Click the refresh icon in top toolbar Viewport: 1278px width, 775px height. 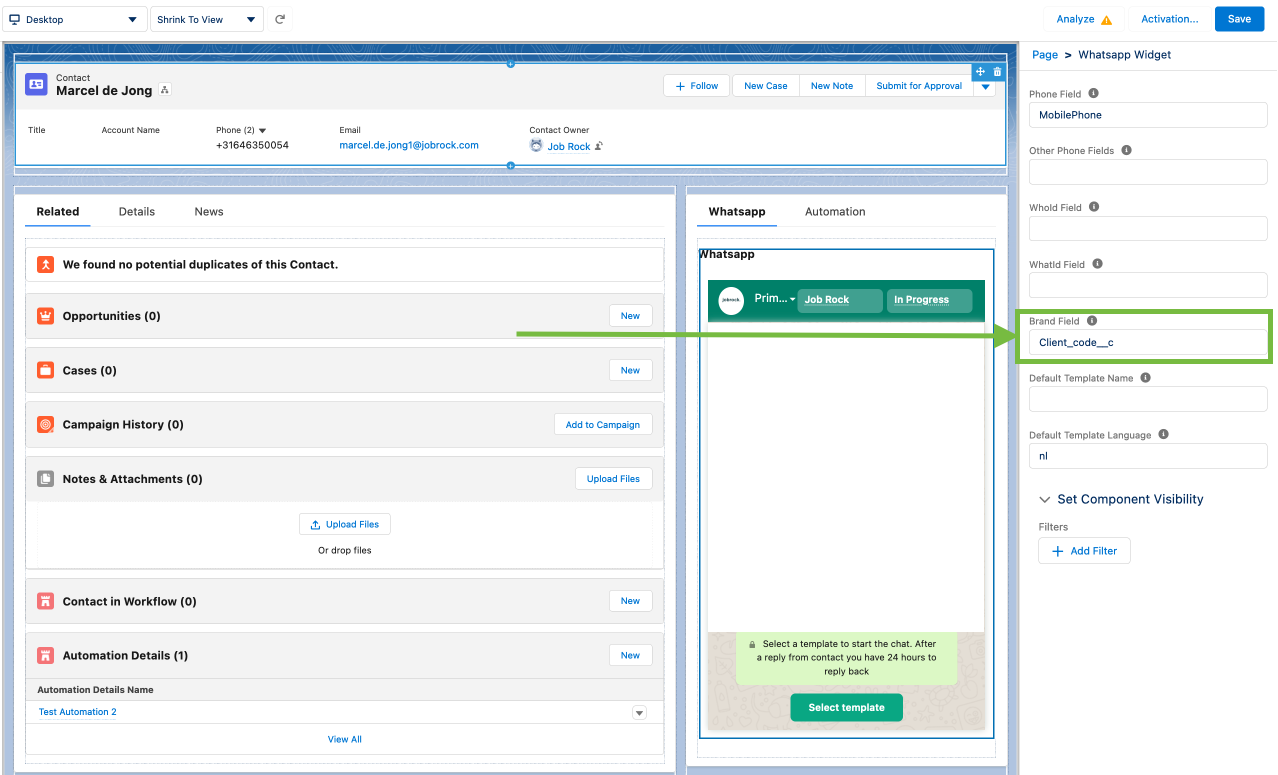click(280, 19)
